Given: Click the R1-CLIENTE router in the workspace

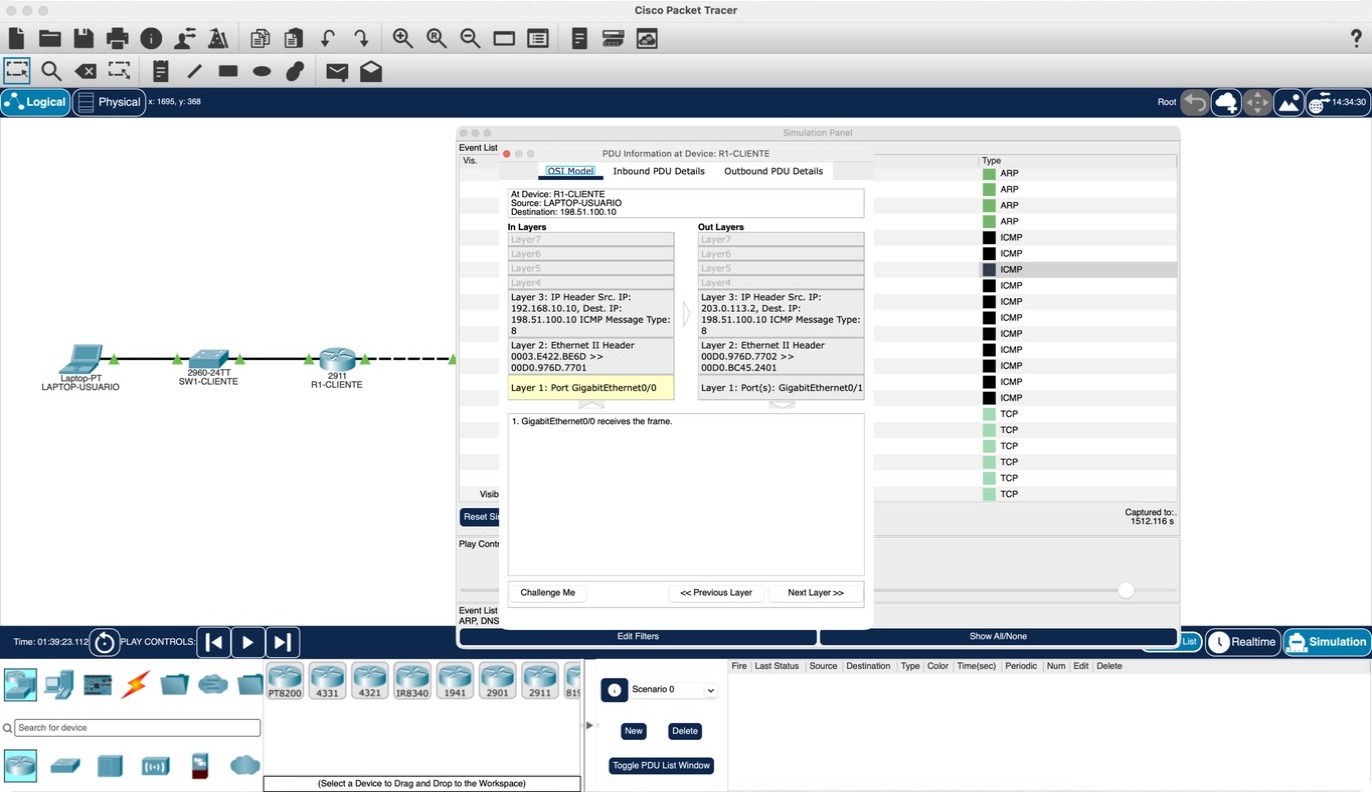Looking at the screenshot, I should point(337,359).
